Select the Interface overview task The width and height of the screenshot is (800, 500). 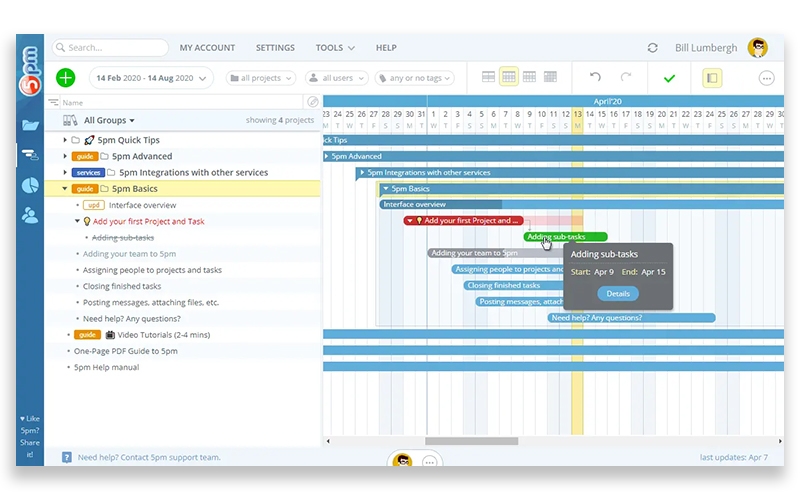[142, 205]
